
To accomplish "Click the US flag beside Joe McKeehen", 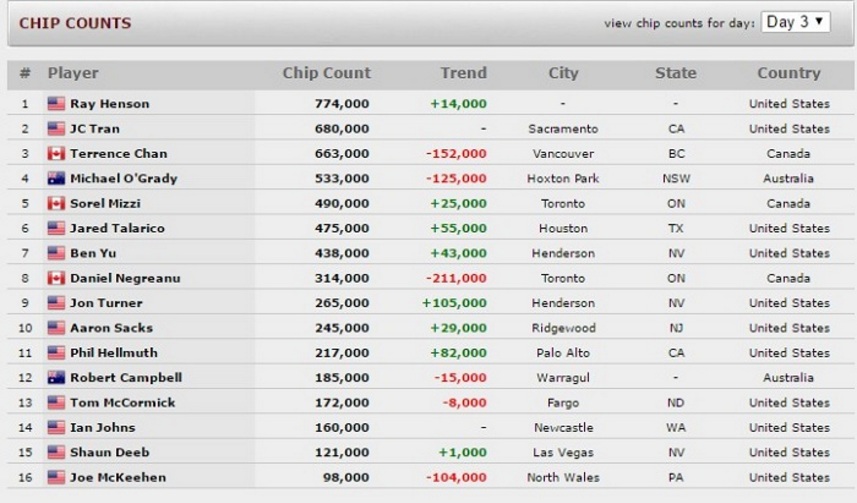I will click(56, 478).
